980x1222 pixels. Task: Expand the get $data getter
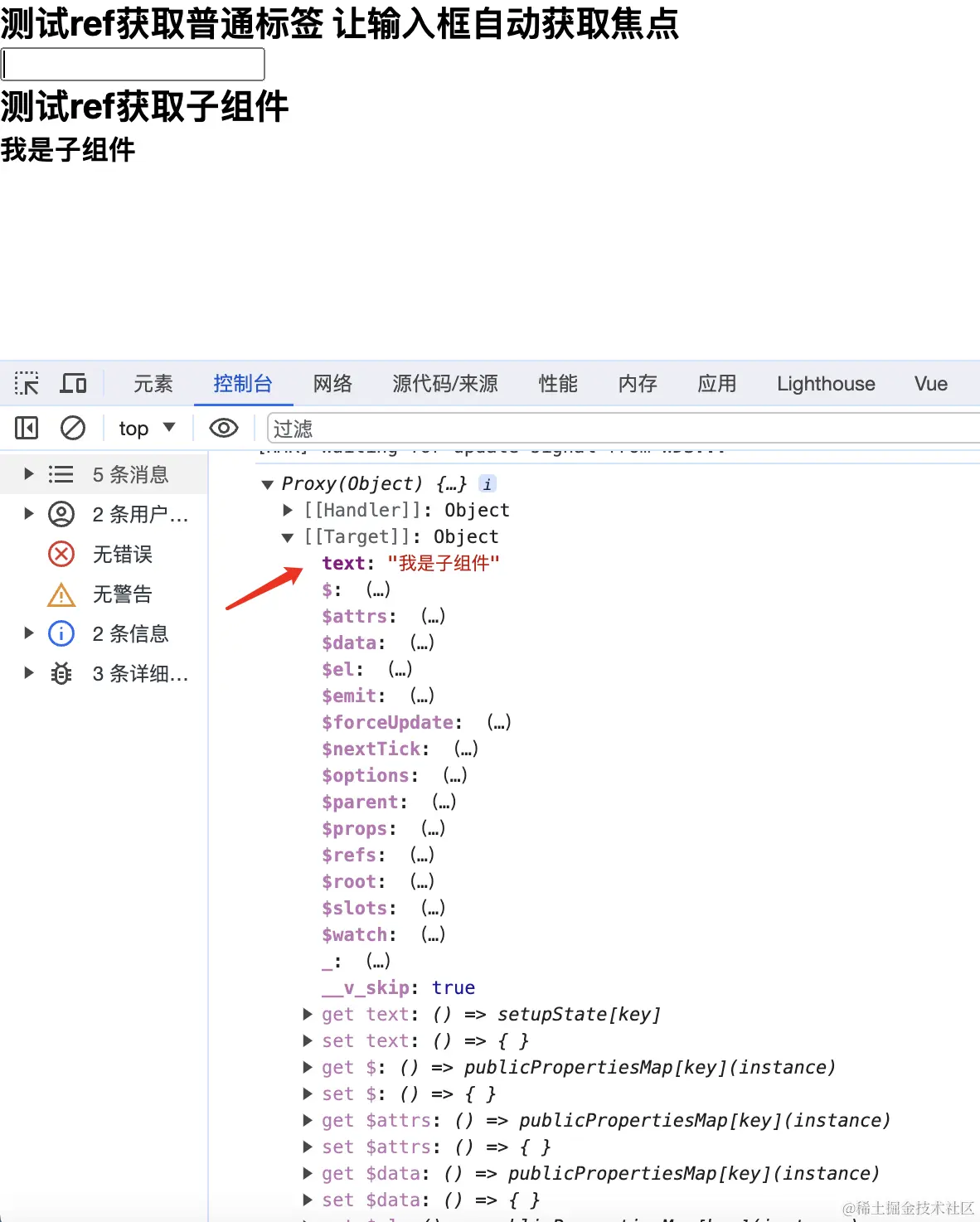point(308,1173)
